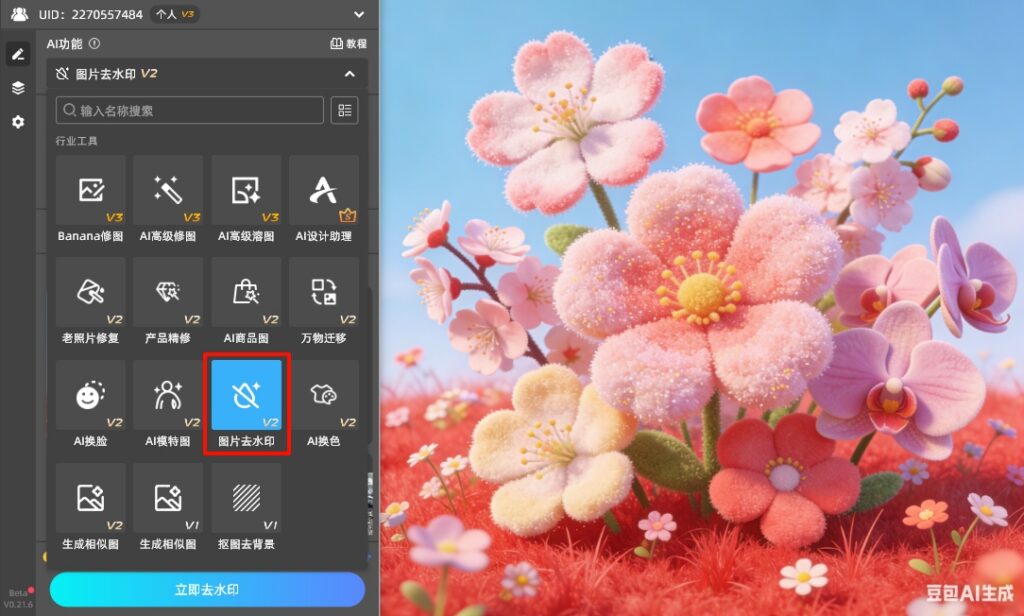The image size is (1024, 616).
Task: Choose the AI换脸 tool
Action: point(91,396)
